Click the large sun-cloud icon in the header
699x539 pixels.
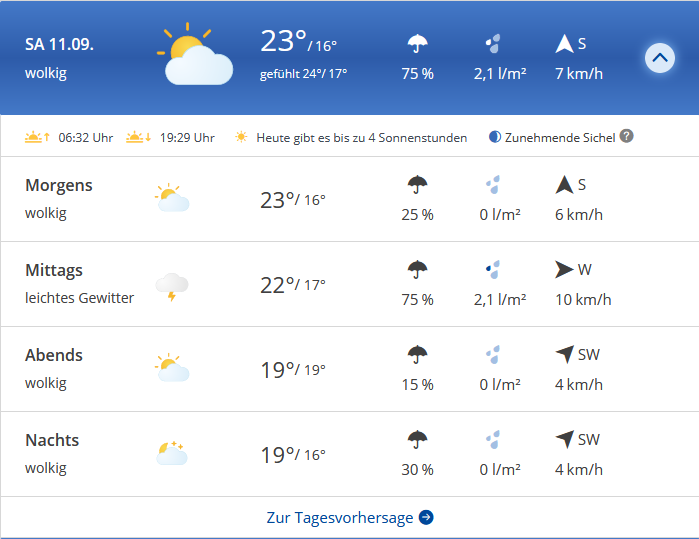pyautogui.click(x=197, y=57)
